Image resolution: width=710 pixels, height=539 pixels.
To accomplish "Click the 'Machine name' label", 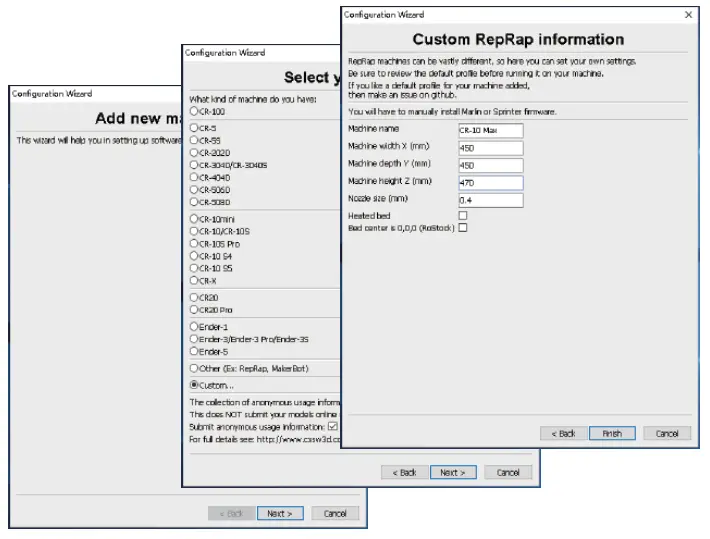I will (373, 129).
